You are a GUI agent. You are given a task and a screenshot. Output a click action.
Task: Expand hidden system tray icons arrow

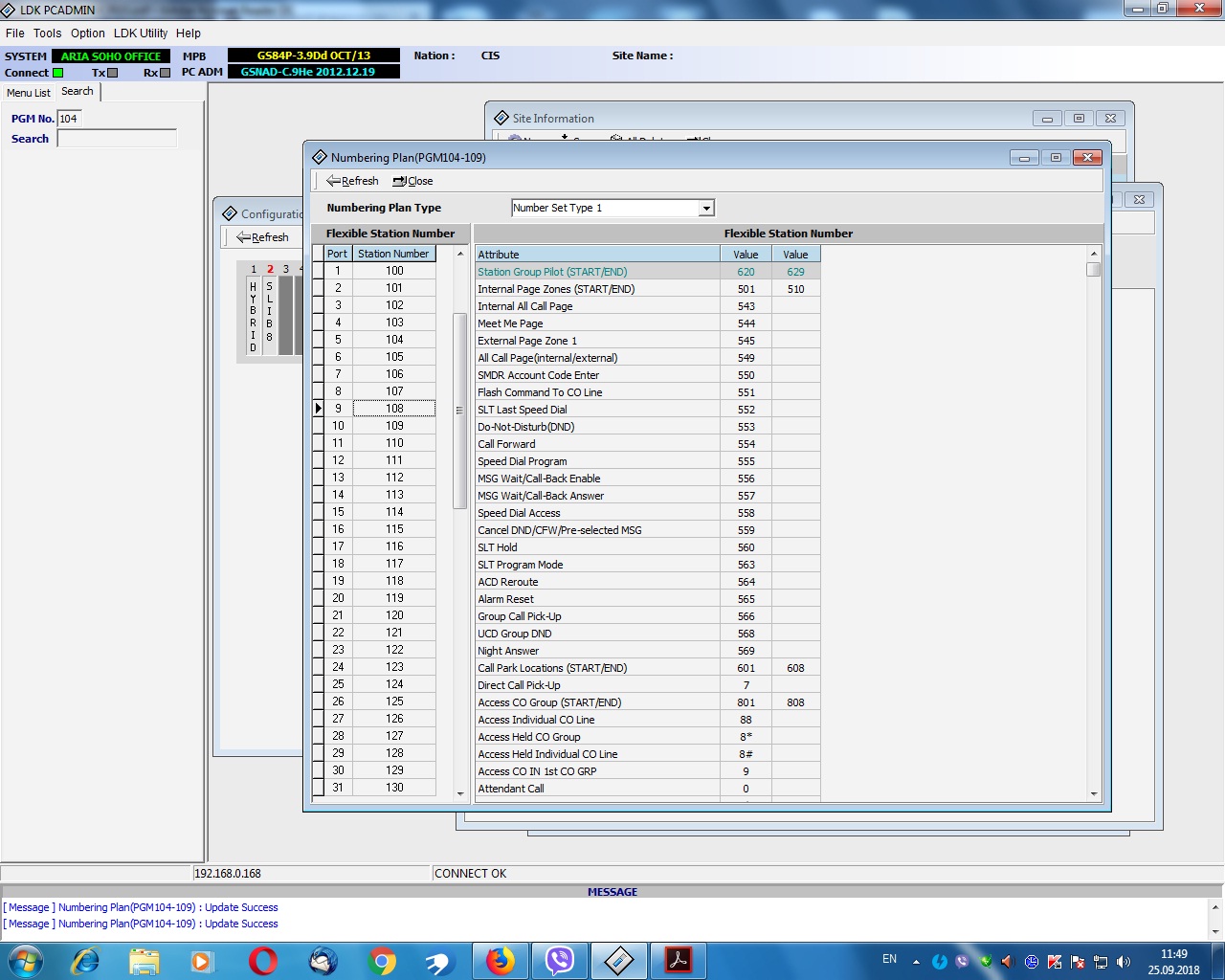coord(916,961)
